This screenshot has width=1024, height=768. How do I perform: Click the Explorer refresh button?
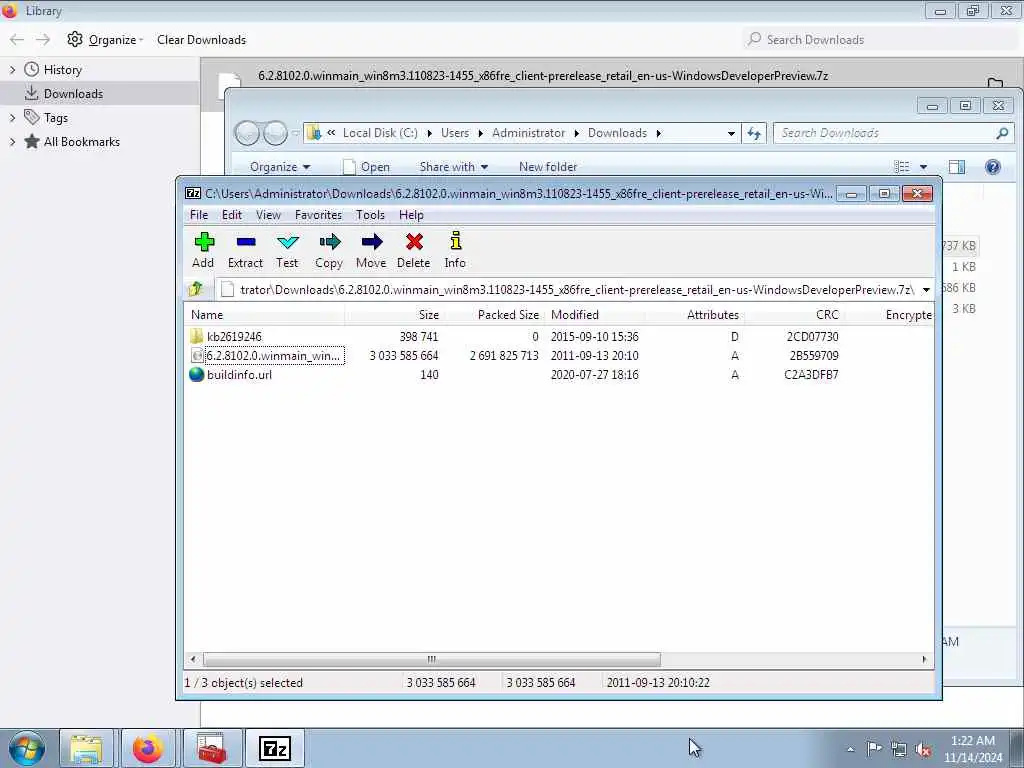click(x=754, y=133)
